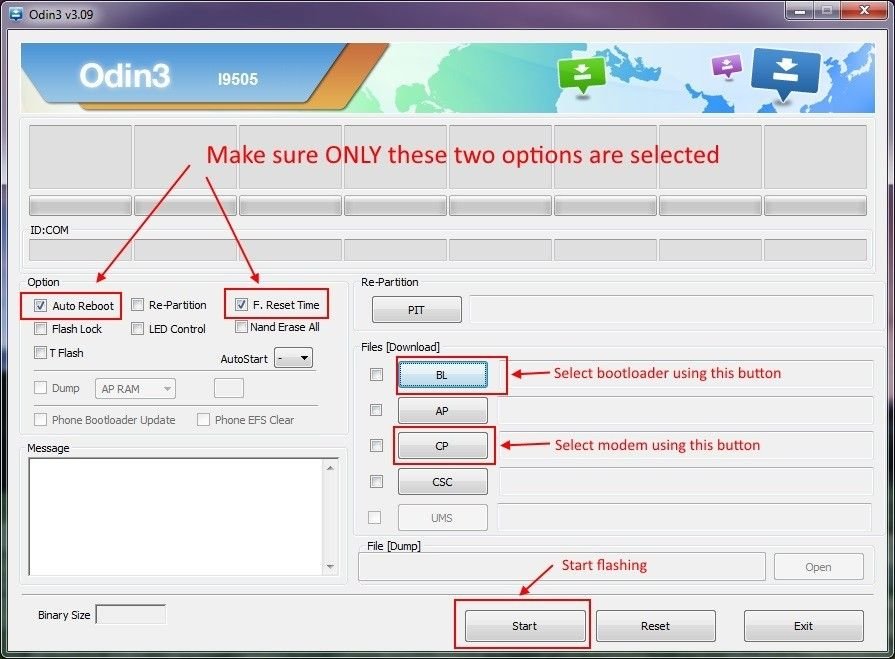Enable the Re-Partition checkbox
895x659 pixels.
point(138,305)
